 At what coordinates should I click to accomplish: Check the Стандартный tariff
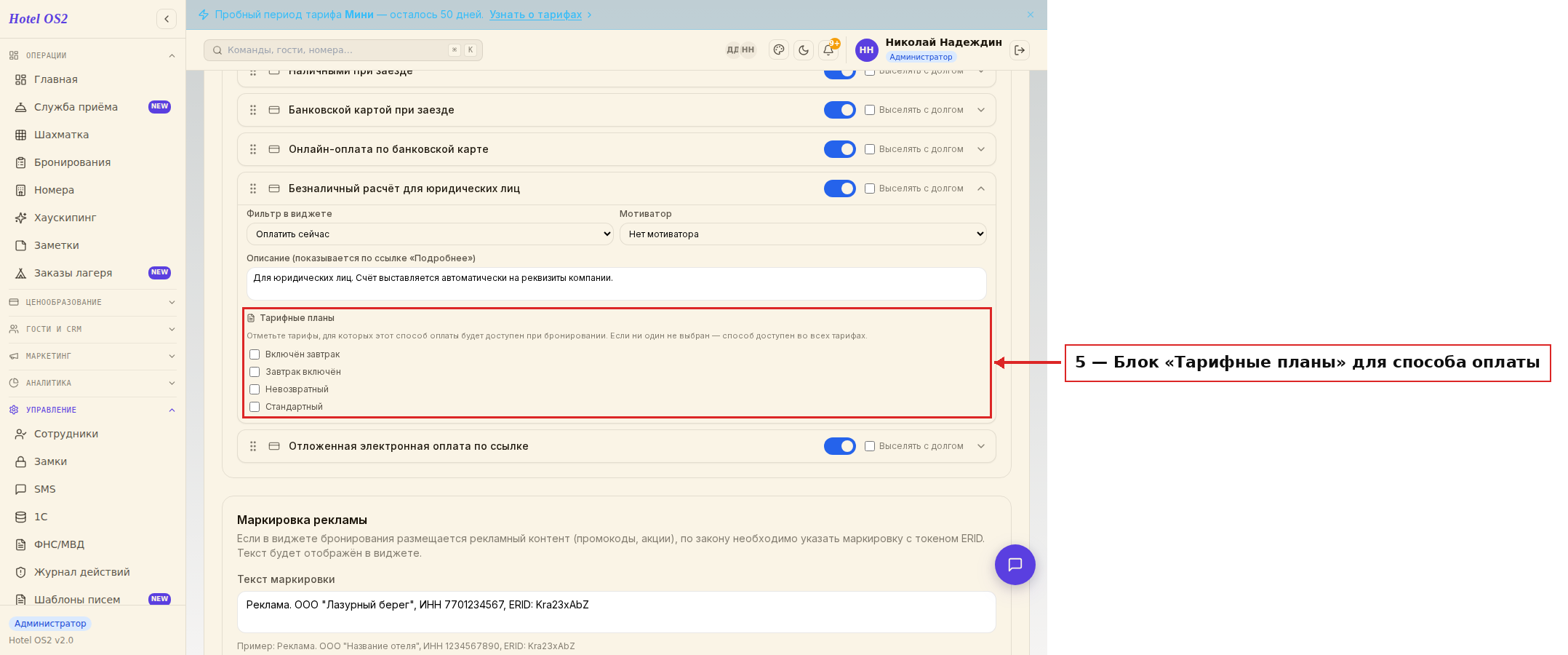pos(255,407)
